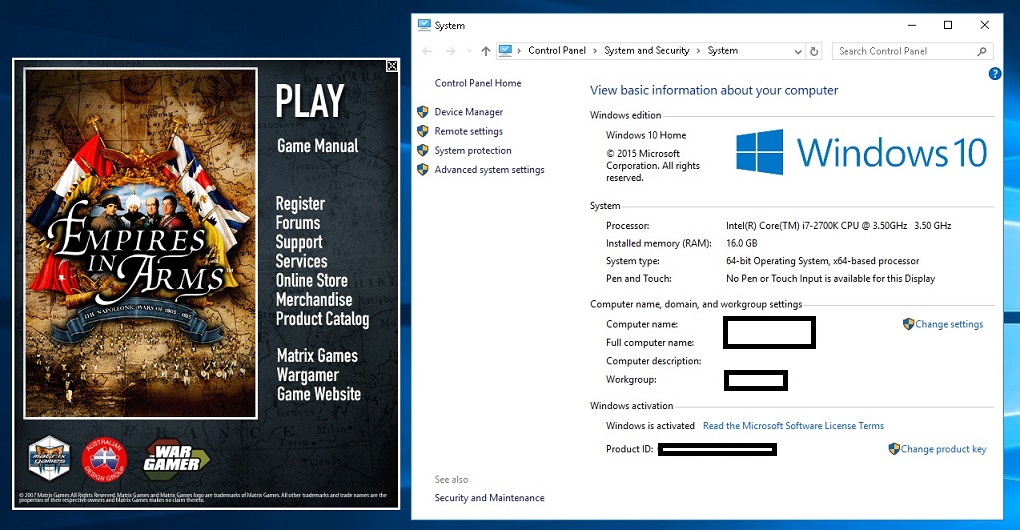The image size is (1020, 530).
Task: Open Device Manager link
Action: [x=469, y=112]
